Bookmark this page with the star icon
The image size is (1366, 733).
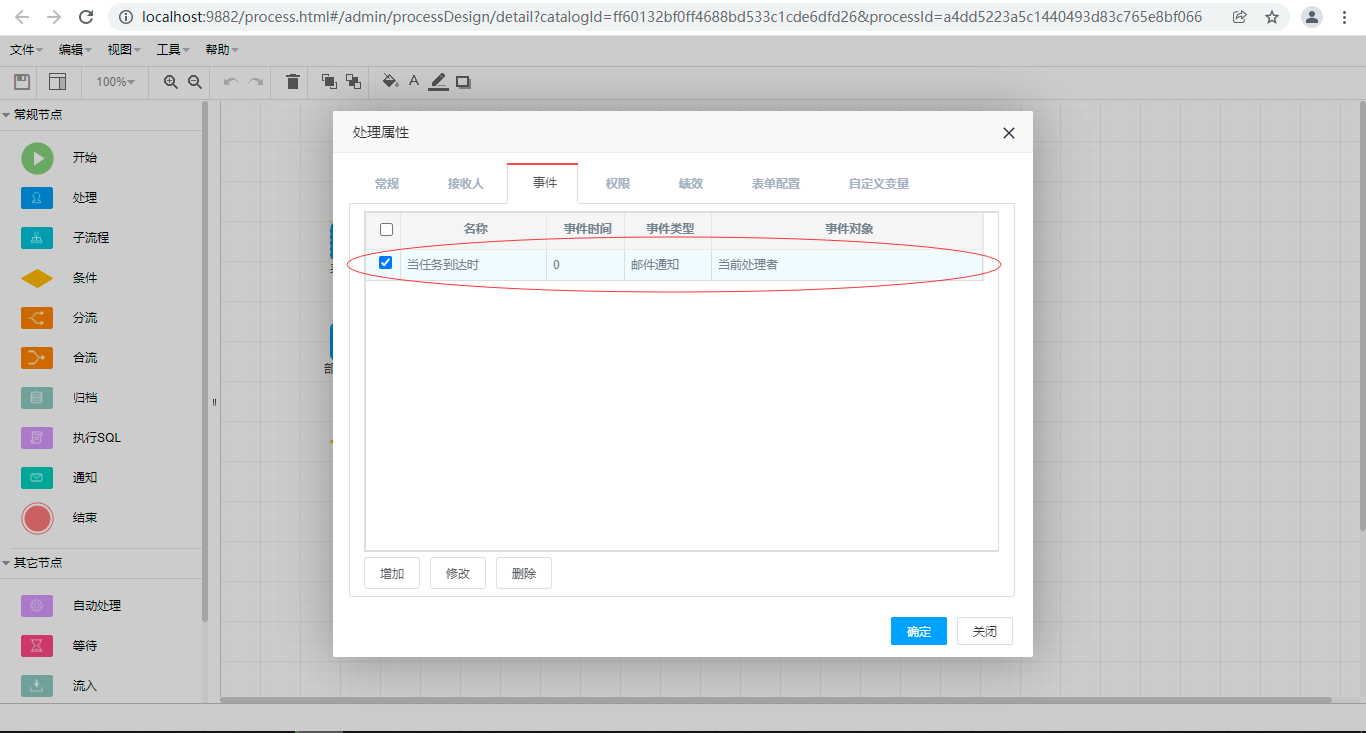click(x=1272, y=17)
